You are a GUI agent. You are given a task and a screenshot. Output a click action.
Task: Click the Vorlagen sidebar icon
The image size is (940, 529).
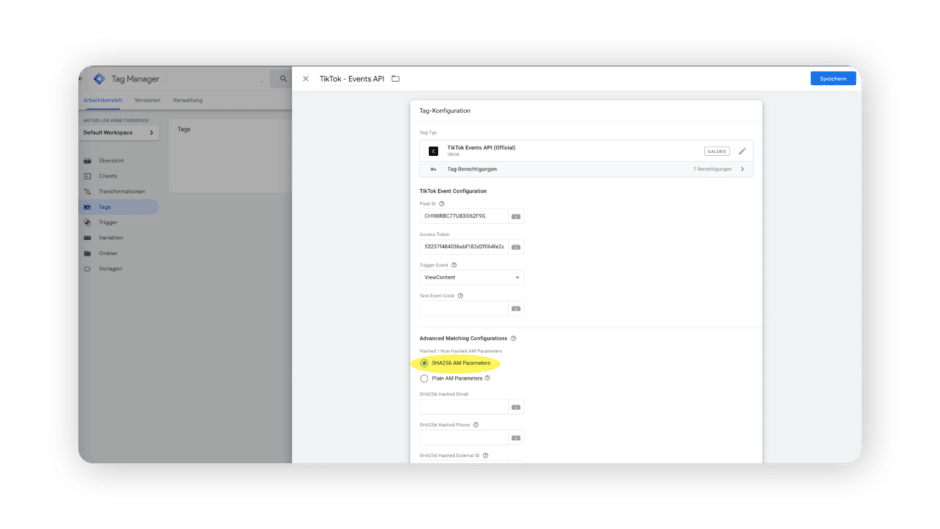pyautogui.click(x=88, y=269)
